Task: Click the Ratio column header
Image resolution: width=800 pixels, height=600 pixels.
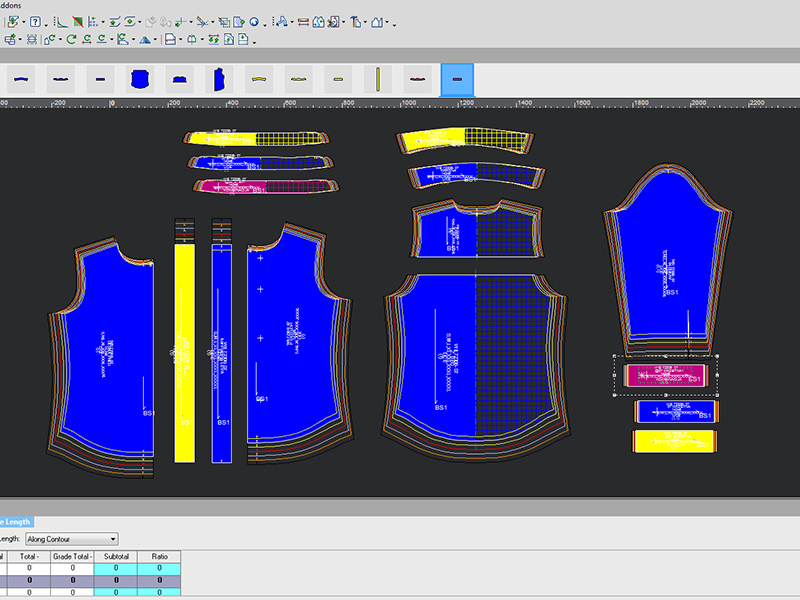Action: 160,556
